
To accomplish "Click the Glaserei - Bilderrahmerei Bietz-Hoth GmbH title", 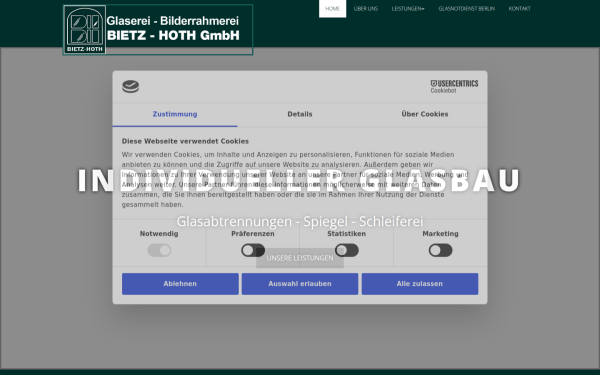I will point(173,28).
